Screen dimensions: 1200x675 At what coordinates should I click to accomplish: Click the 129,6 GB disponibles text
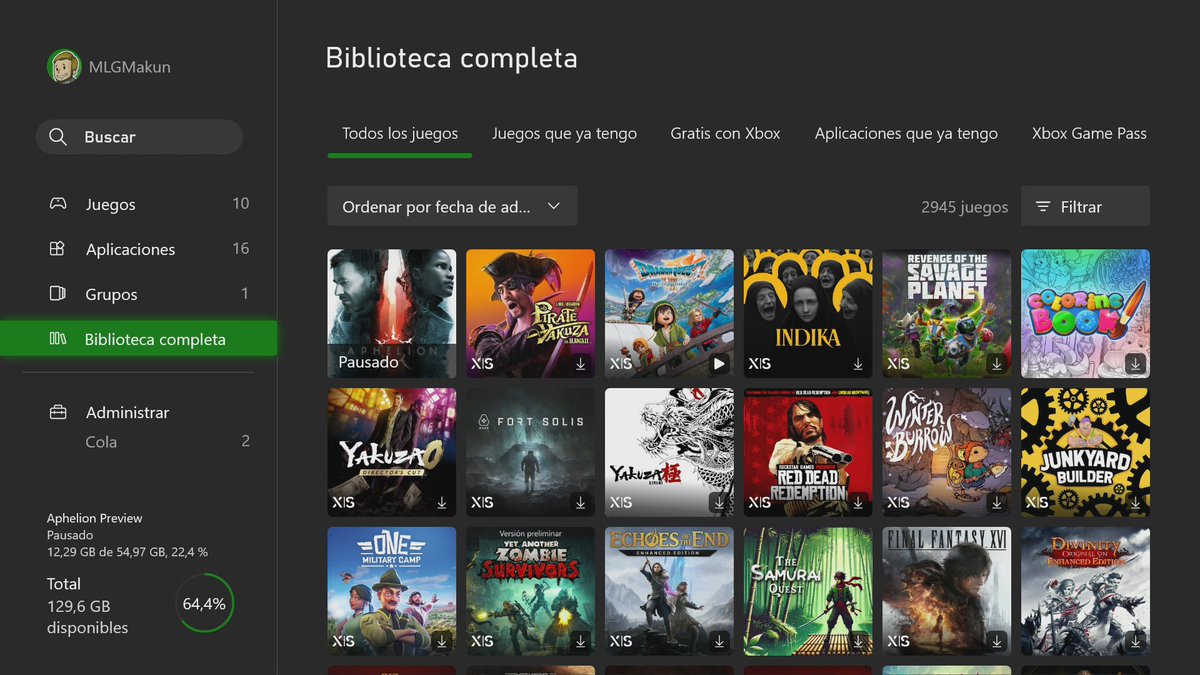[88, 617]
